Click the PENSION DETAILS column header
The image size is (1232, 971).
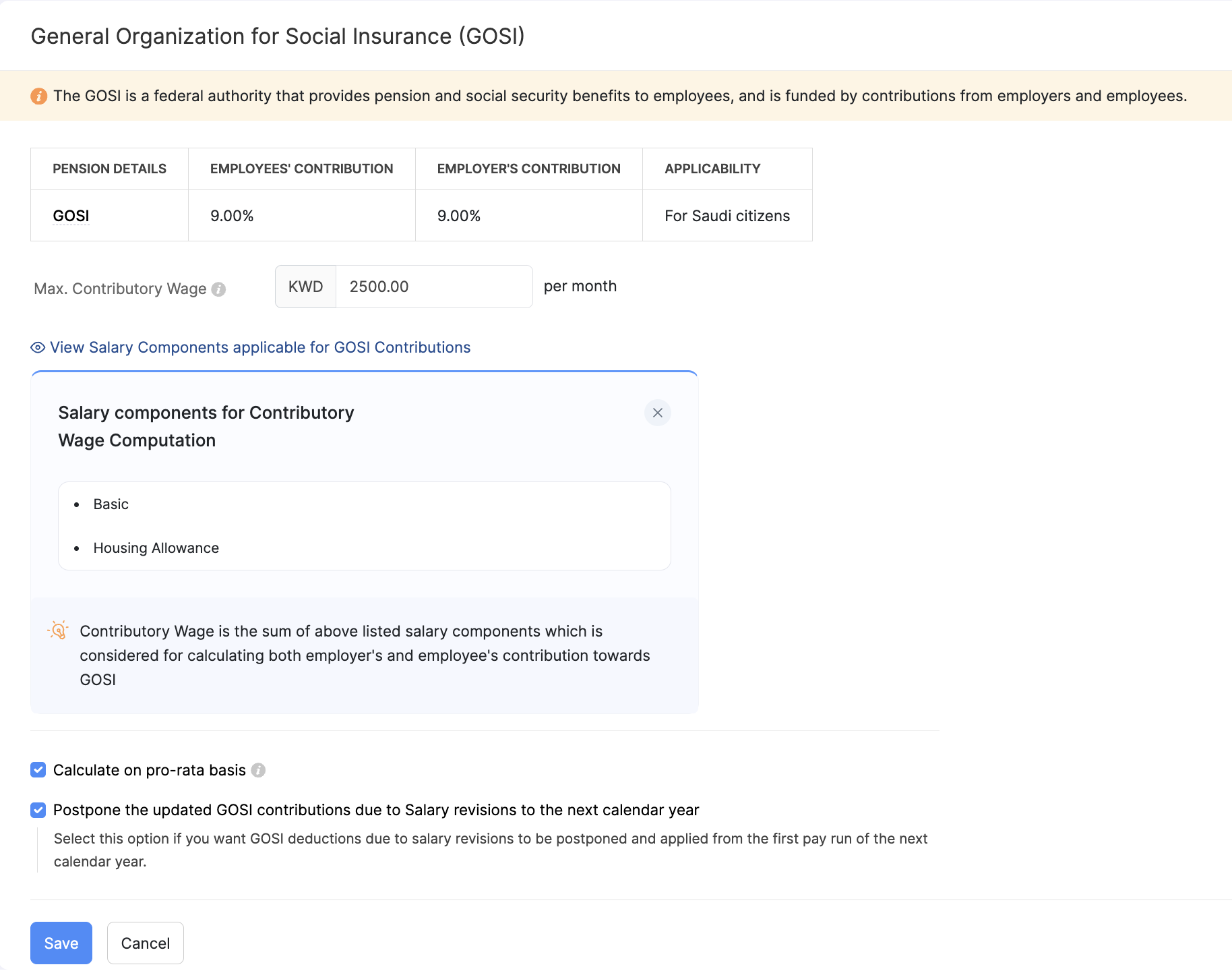[x=109, y=169]
